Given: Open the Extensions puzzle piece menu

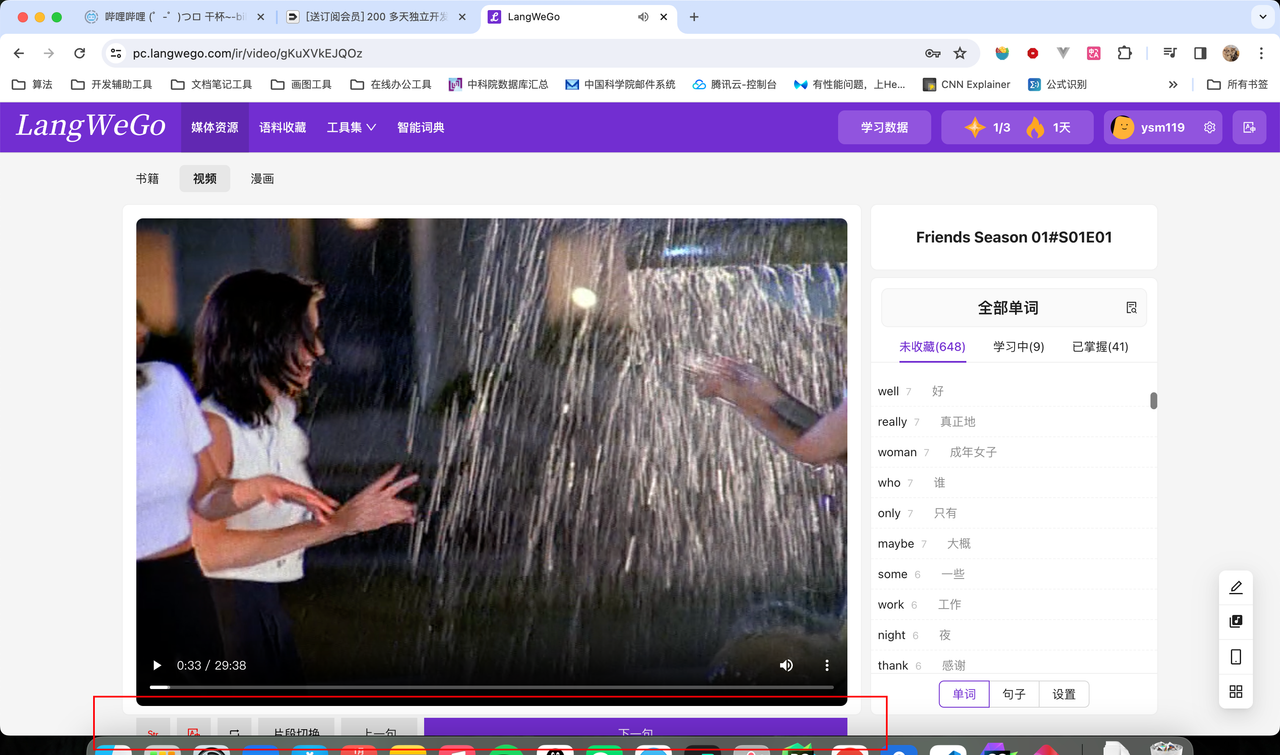Looking at the screenshot, I should tap(1125, 53).
